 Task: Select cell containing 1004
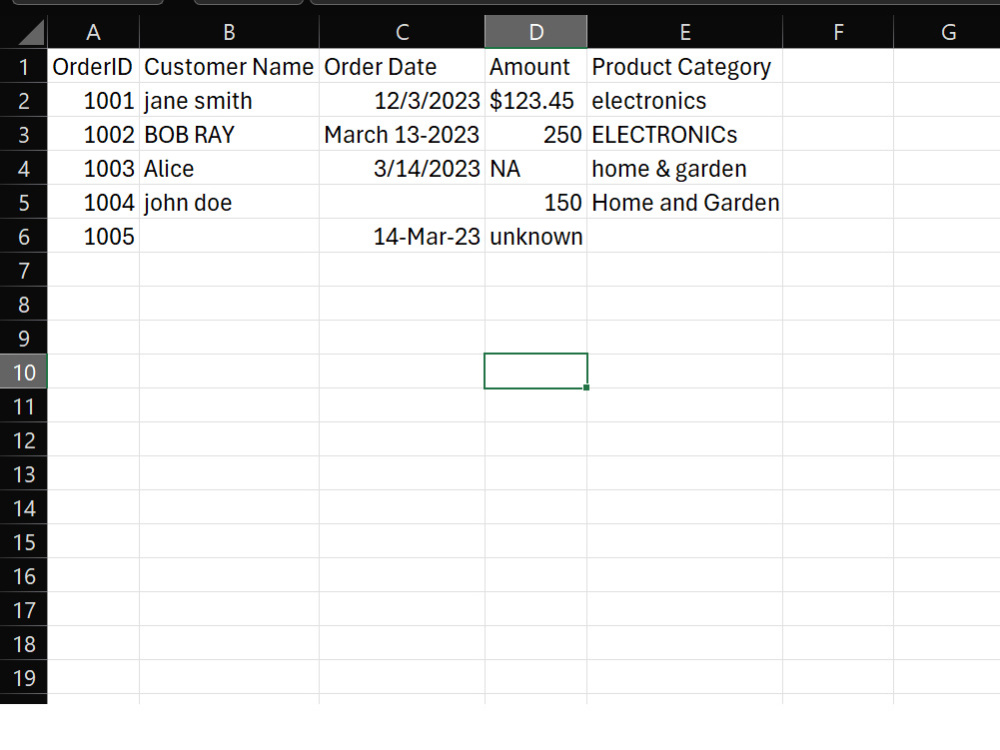pos(93,202)
